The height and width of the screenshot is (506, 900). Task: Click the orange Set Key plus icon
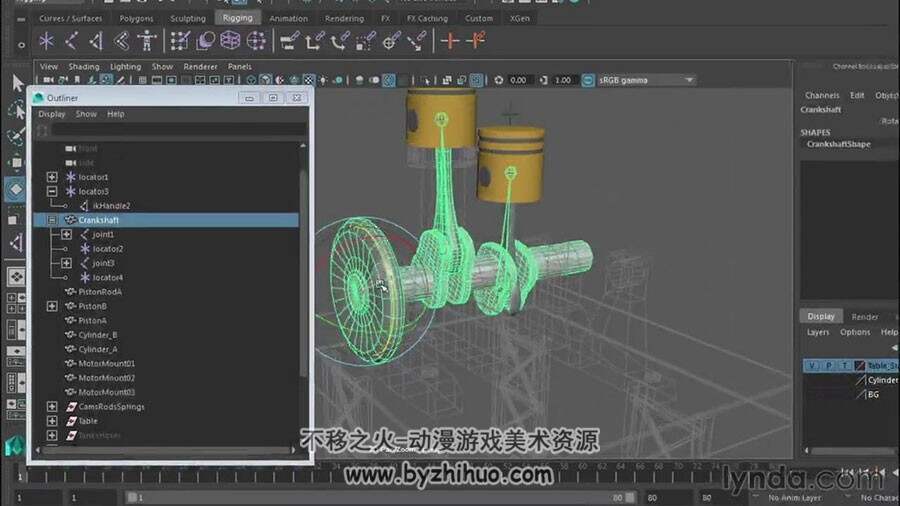(450, 41)
